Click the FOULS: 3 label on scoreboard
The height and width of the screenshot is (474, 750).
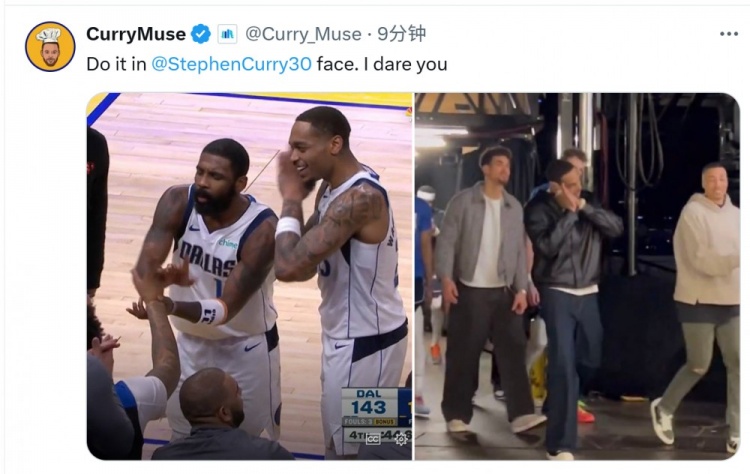(x=358, y=422)
